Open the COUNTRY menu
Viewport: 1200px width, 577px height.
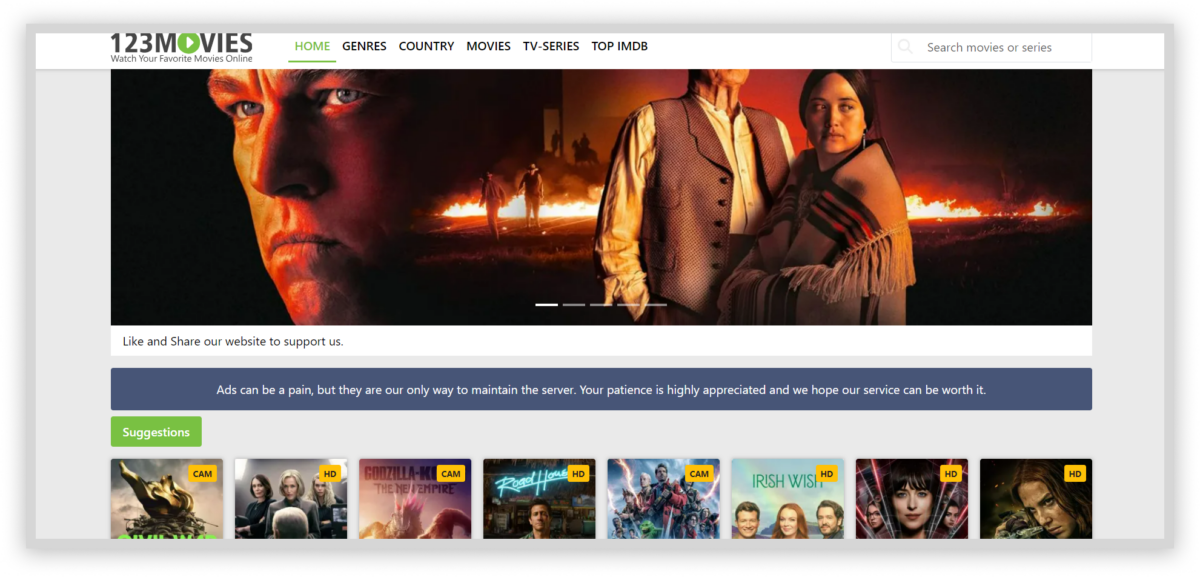click(x=426, y=46)
